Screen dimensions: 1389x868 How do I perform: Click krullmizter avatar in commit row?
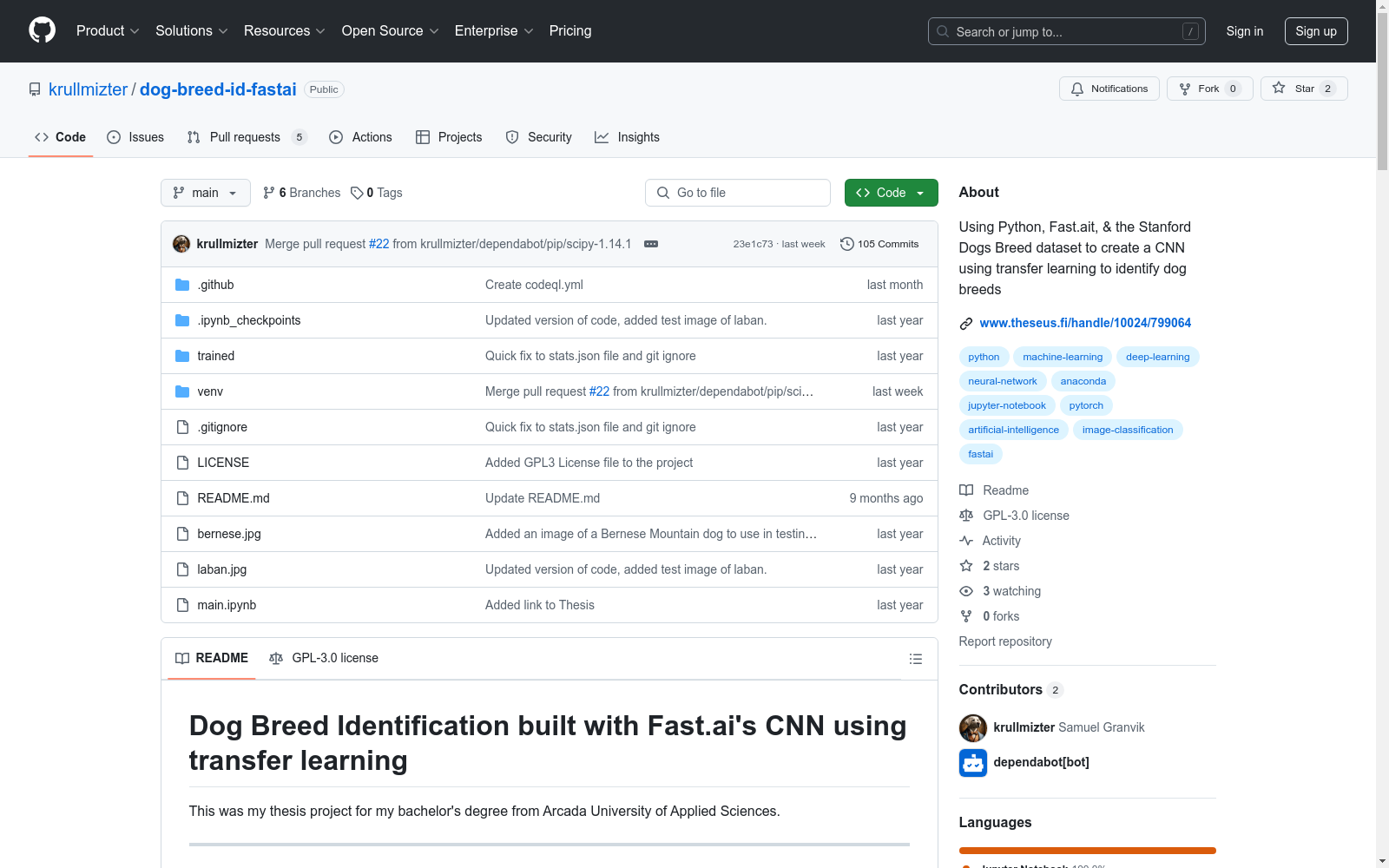pos(181,244)
